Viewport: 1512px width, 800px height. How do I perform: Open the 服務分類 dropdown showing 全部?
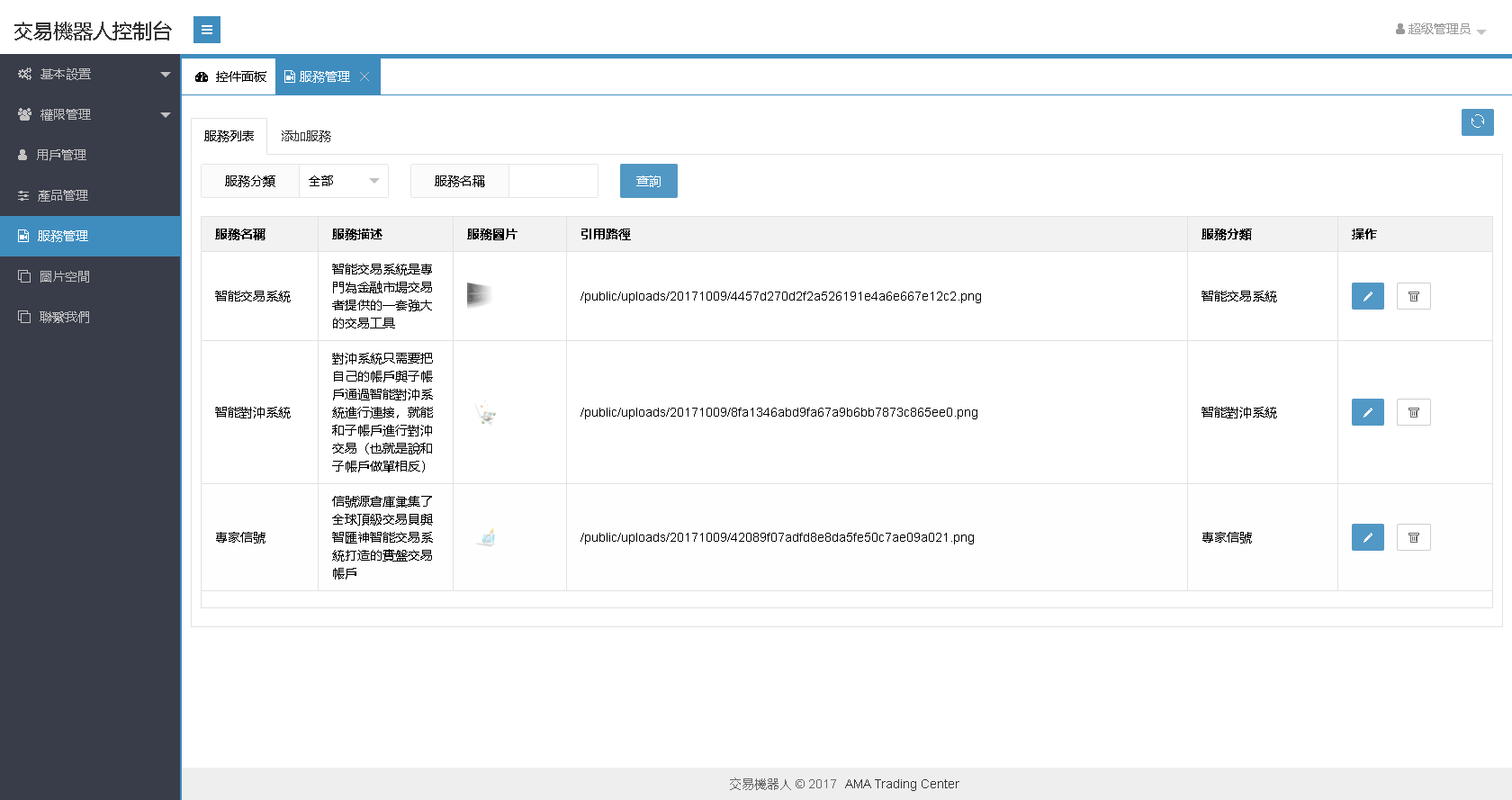point(344,181)
